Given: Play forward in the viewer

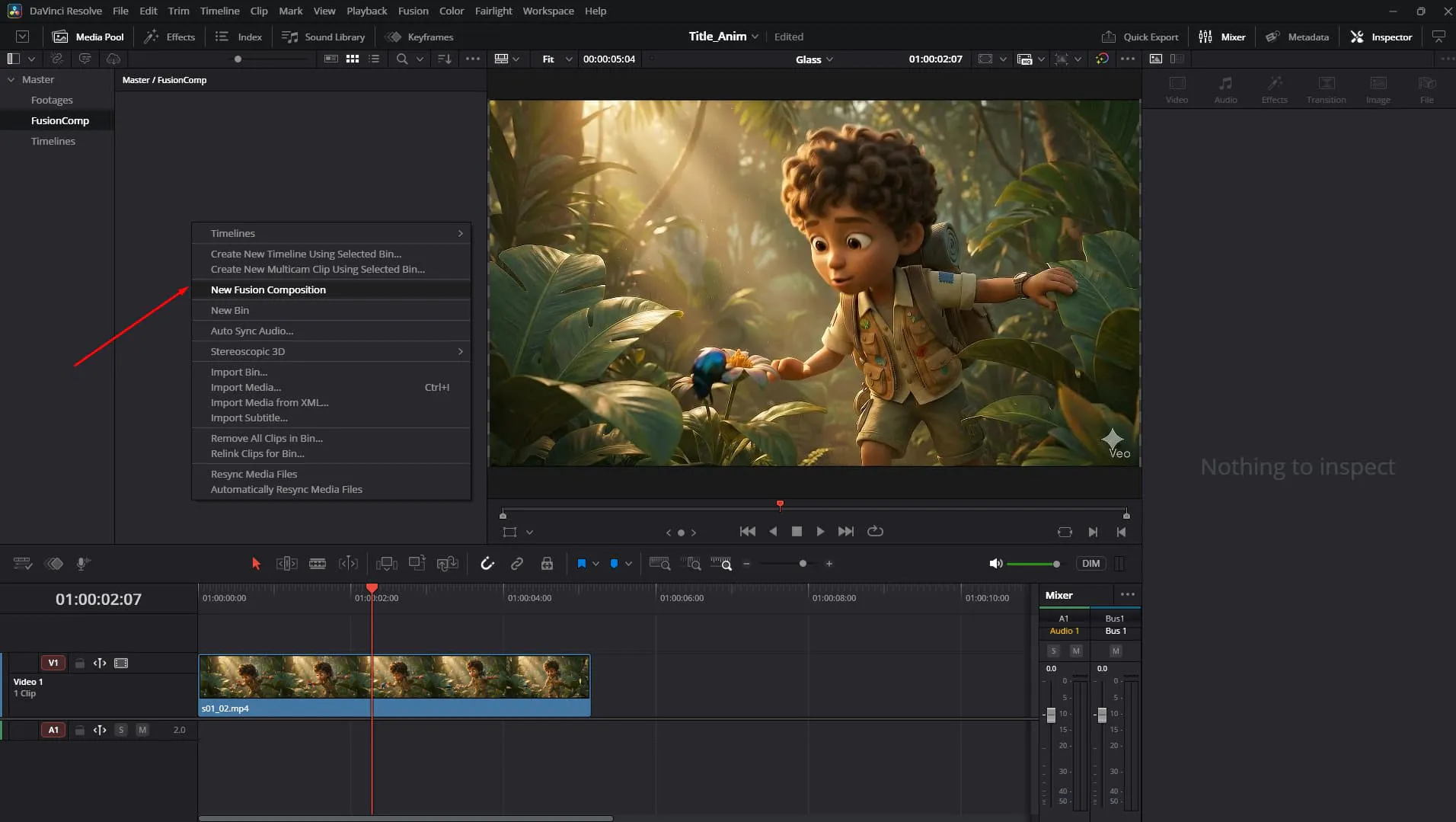Looking at the screenshot, I should (820, 532).
